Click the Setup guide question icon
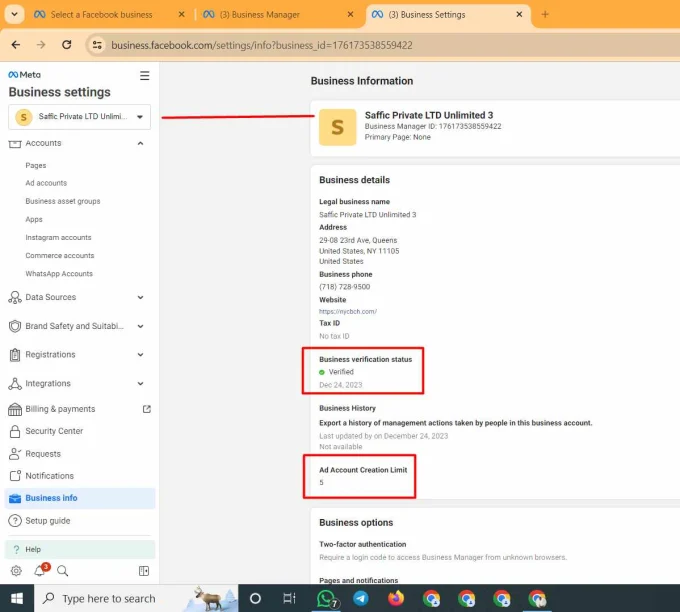The height and width of the screenshot is (612, 680). 15,520
